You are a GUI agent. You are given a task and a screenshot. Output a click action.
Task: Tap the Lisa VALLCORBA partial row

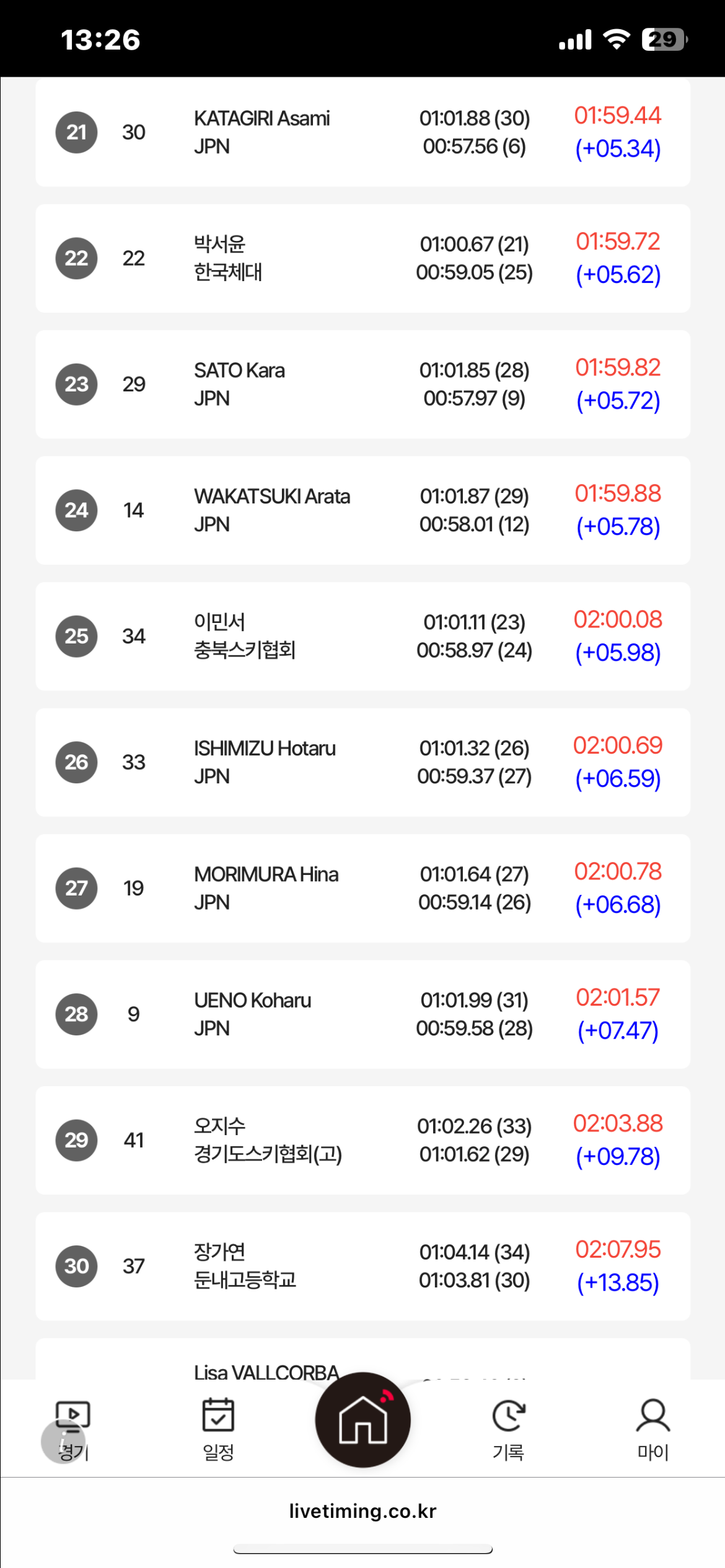coord(362,1359)
